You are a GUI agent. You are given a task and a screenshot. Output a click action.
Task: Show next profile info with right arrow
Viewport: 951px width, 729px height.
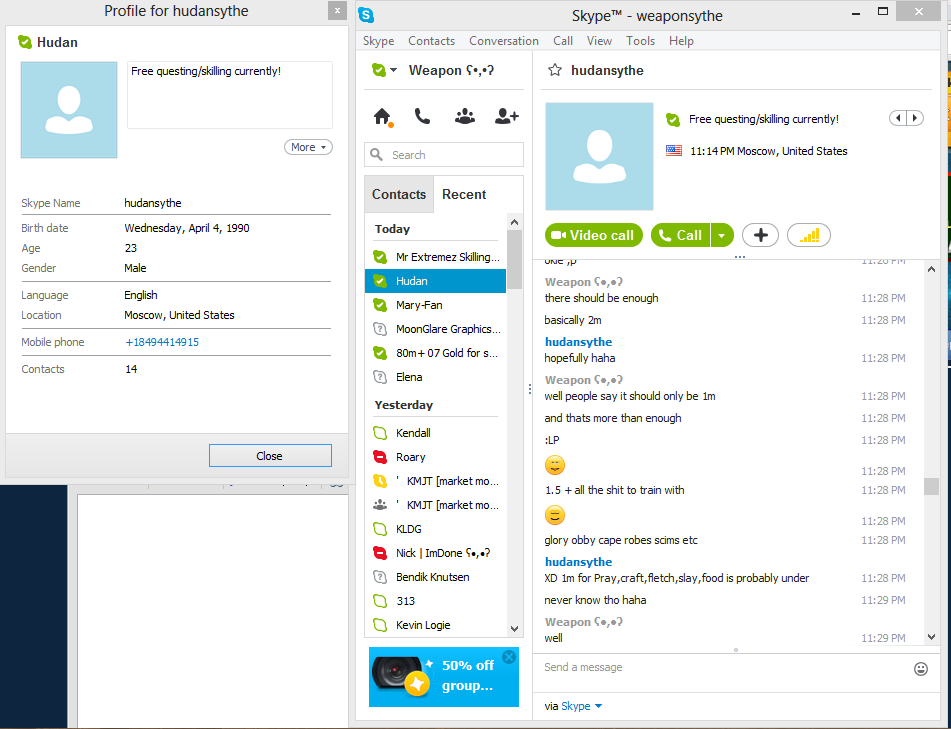point(915,118)
